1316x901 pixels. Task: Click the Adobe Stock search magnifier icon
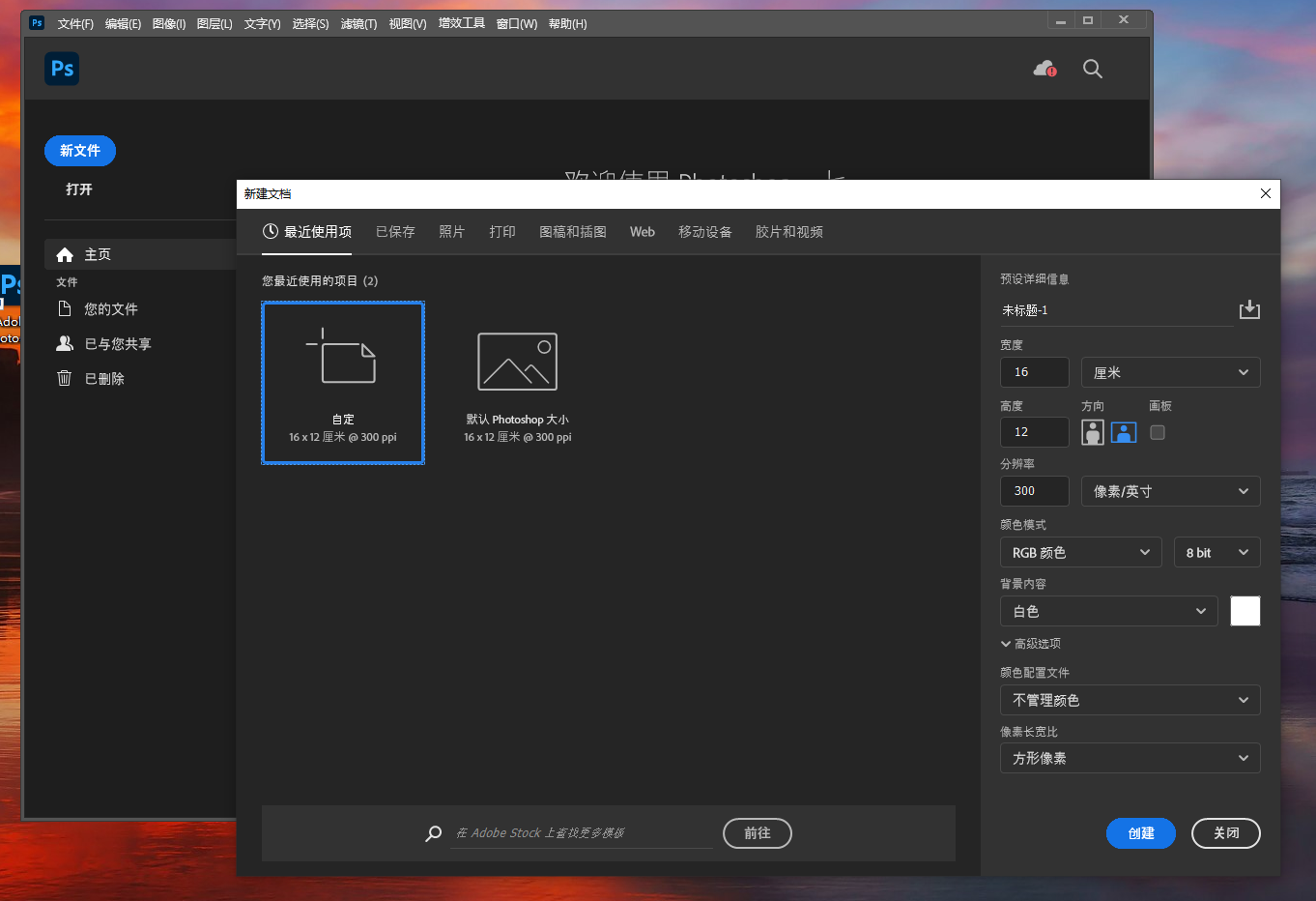[x=434, y=833]
